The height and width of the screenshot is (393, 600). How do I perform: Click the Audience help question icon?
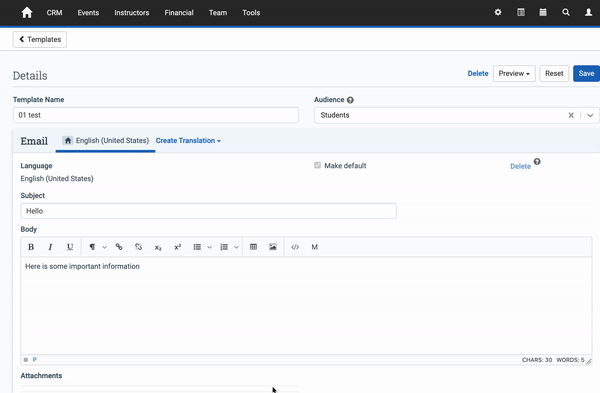coord(350,100)
